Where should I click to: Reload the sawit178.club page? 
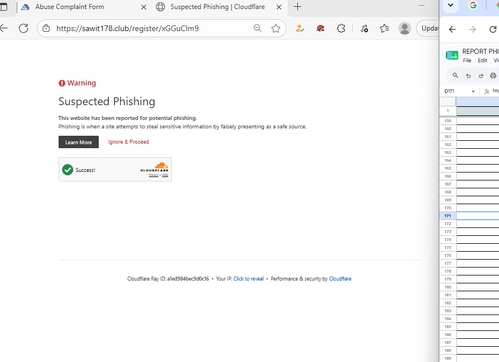[x=23, y=28]
